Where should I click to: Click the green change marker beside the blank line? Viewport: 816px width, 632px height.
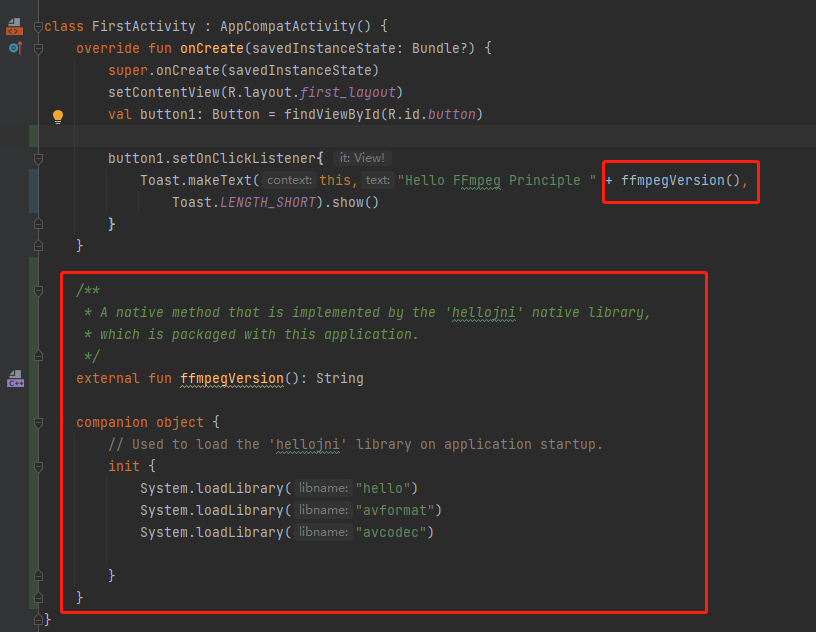coord(34,136)
